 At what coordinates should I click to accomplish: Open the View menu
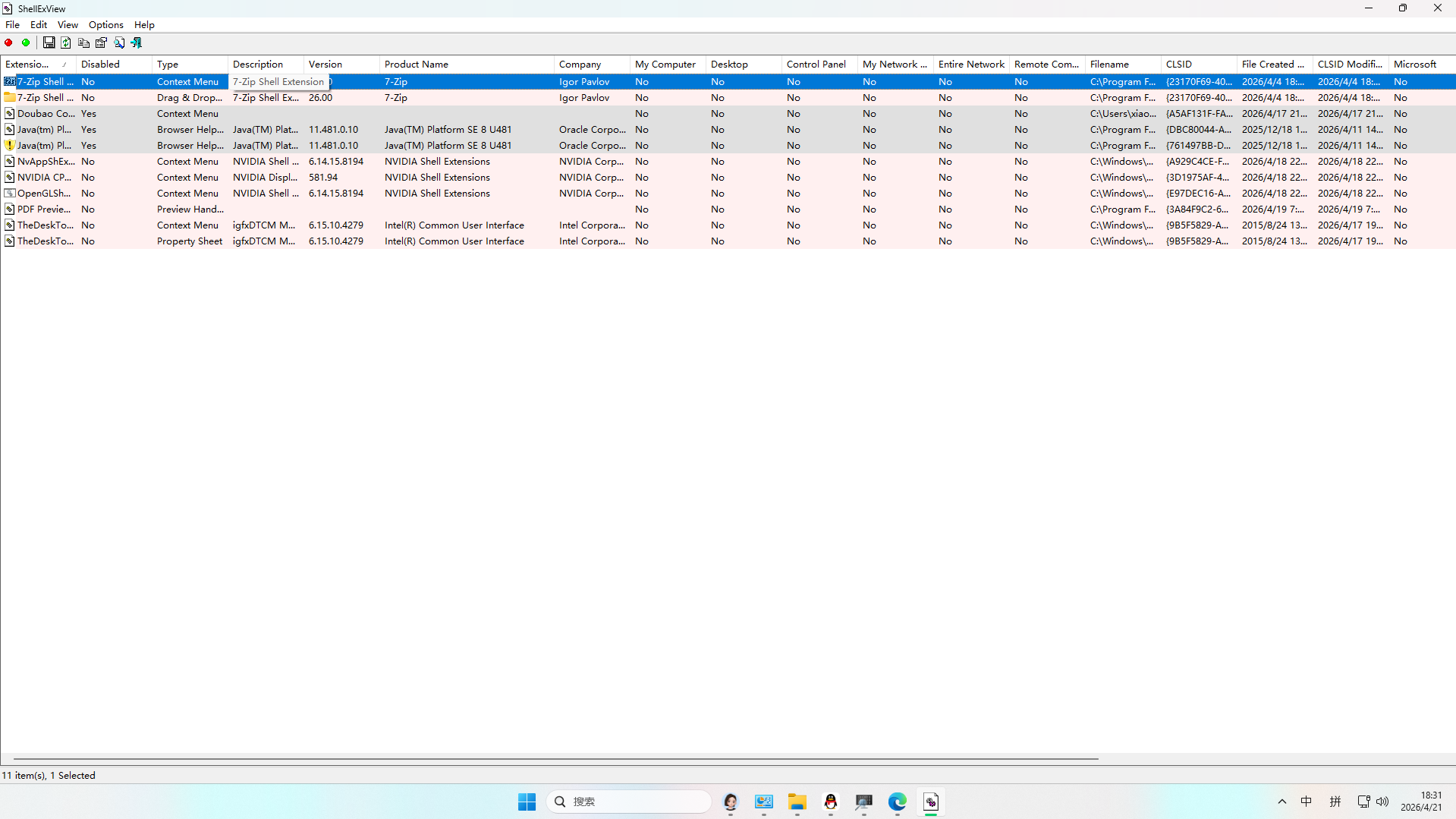point(68,25)
